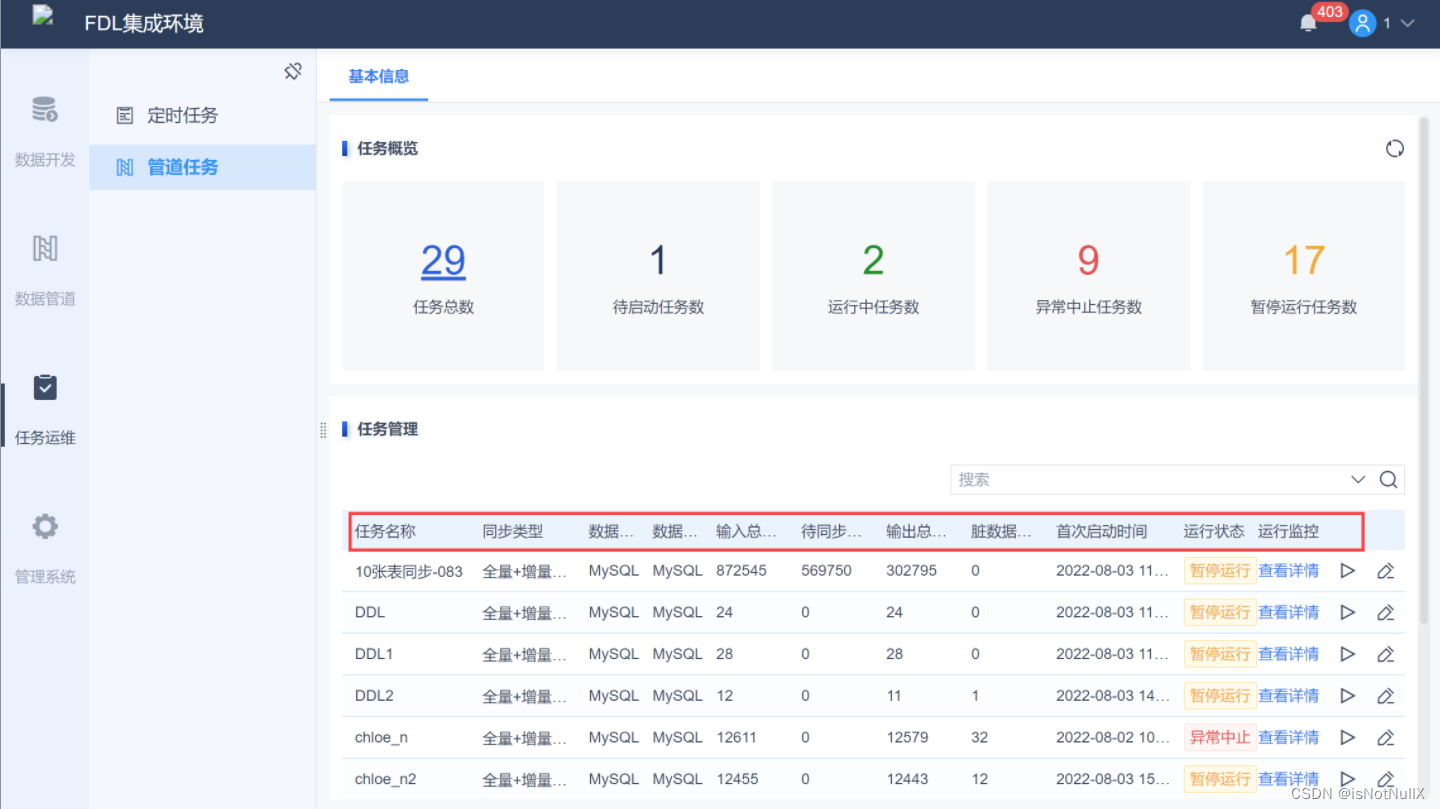Viewport: 1440px width, 809px height.
Task: Edit the DDL2 task
Action: (1385, 696)
